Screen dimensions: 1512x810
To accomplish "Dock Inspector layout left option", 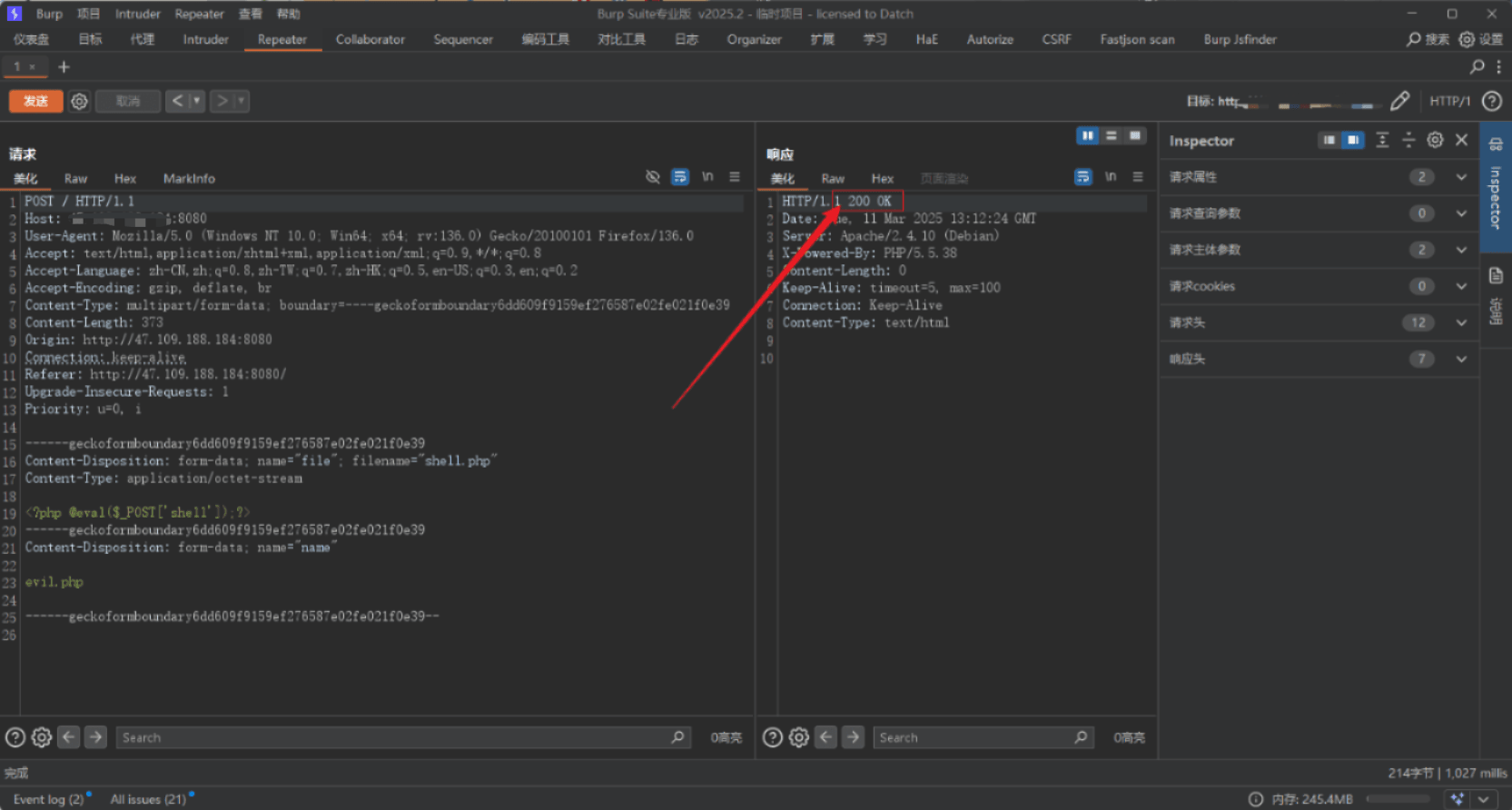I will (x=1329, y=140).
